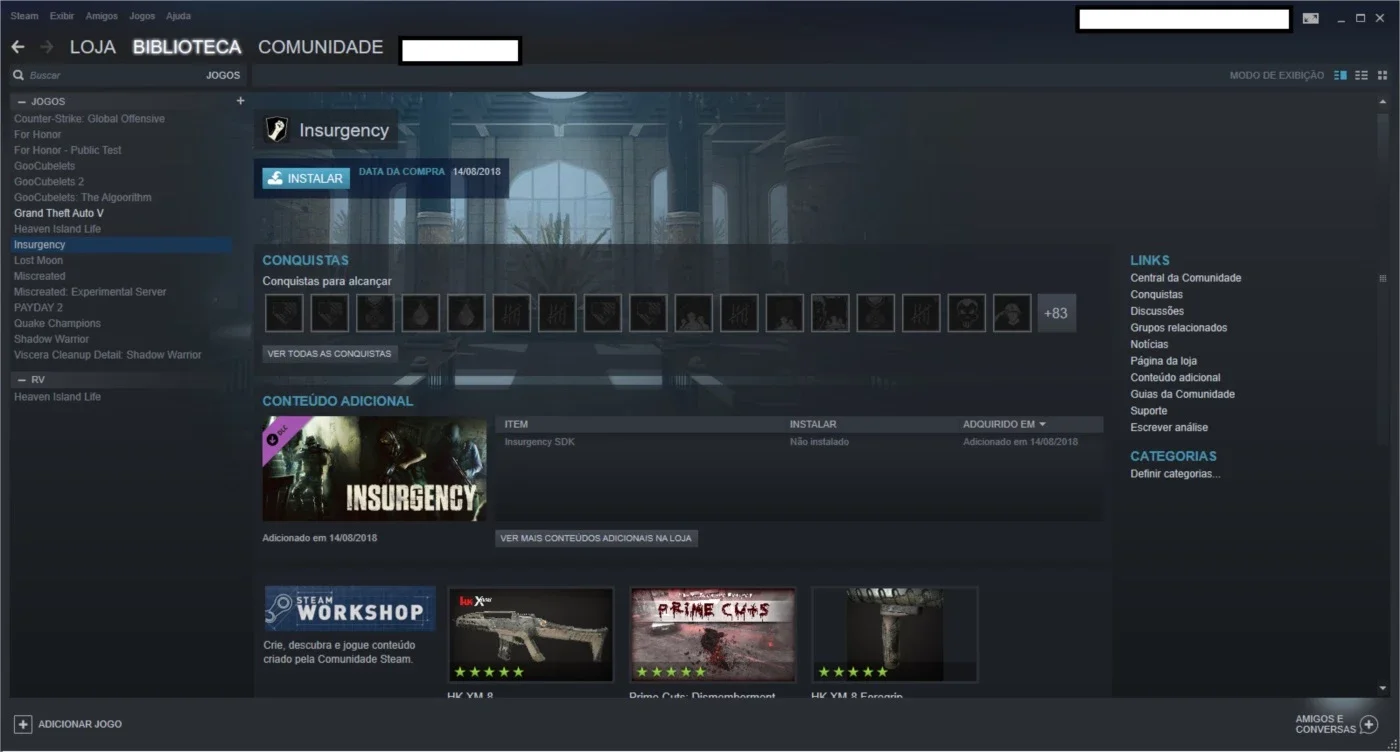The height and width of the screenshot is (752, 1400).
Task: Open Amigos e Conversas
Action: click(x=1336, y=724)
